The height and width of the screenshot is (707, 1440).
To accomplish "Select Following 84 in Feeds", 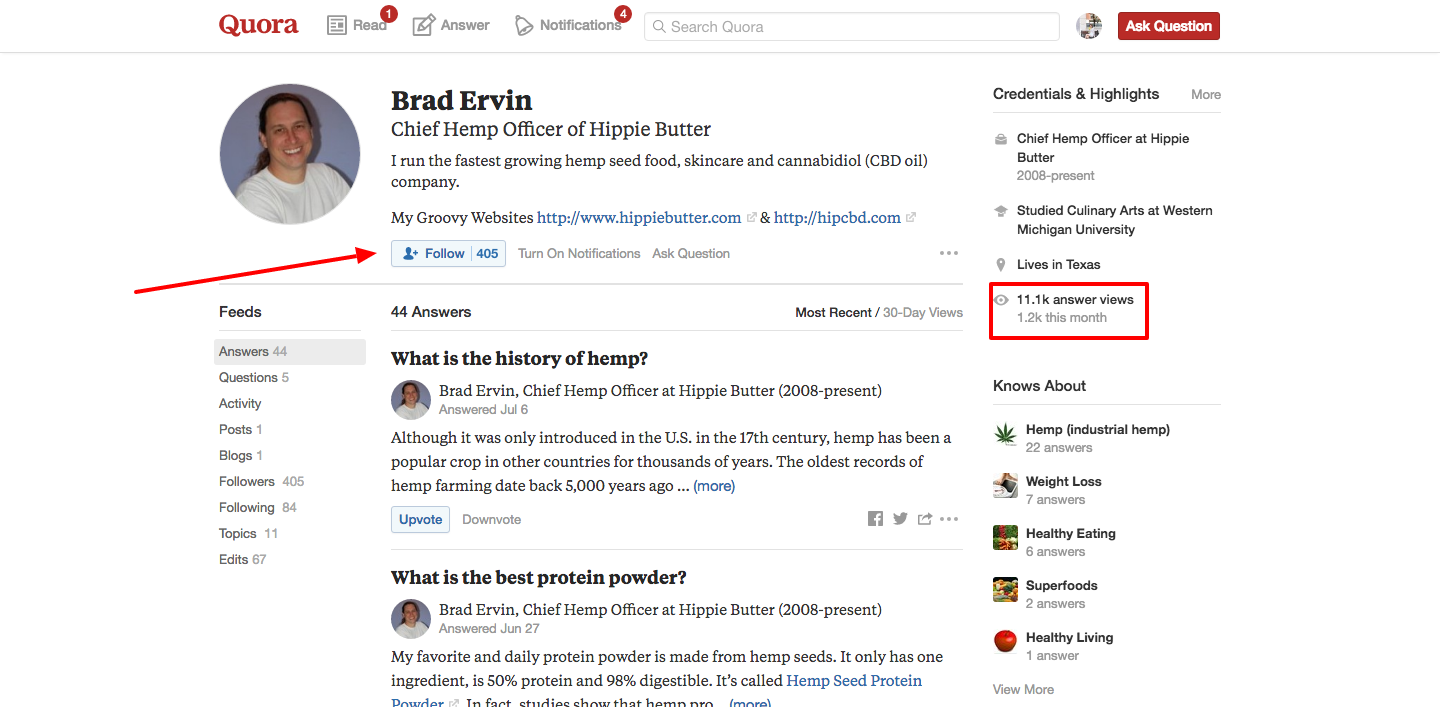I will tap(258, 508).
